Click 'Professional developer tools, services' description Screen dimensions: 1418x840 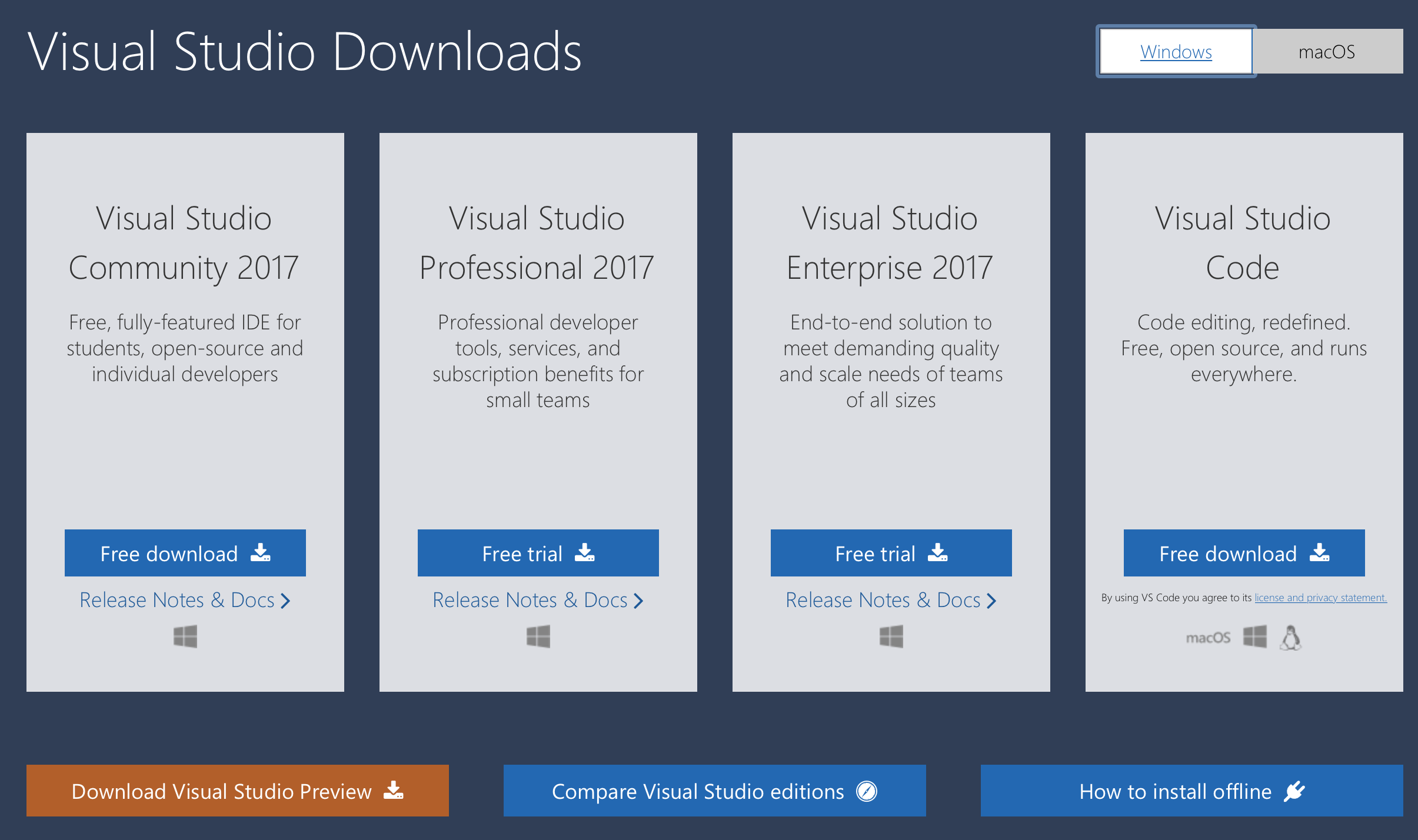point(538,361)
